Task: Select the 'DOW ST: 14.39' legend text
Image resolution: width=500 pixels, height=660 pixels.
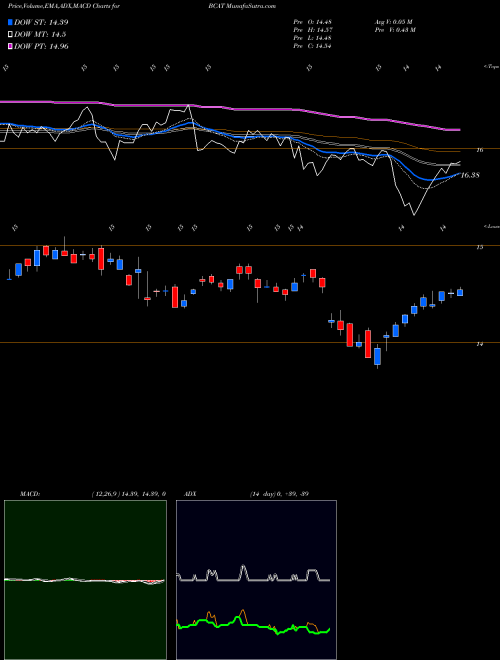Action: [x=41, y=22]
